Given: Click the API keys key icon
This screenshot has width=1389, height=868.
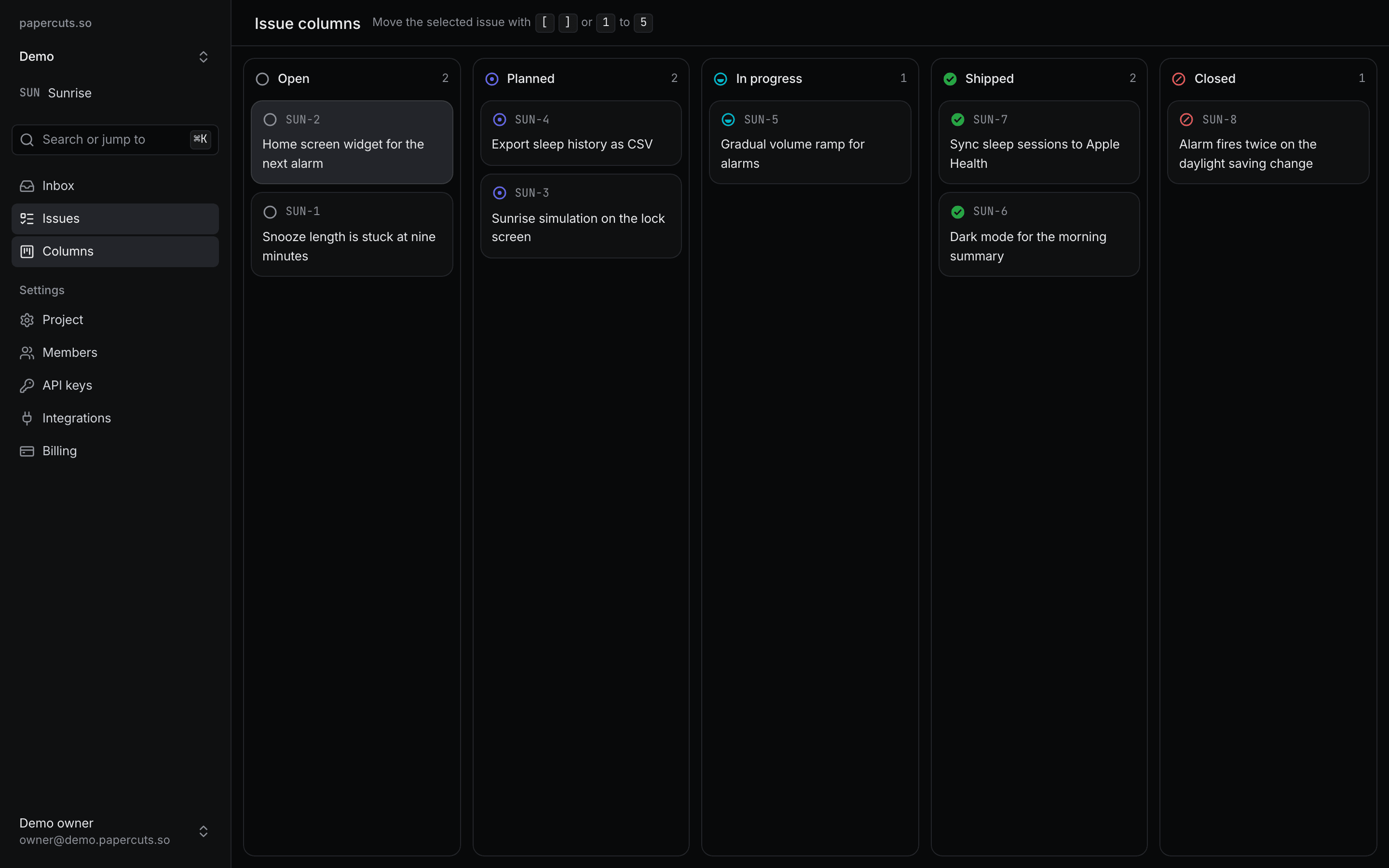Looking at the screenshot, I should 27,385.
